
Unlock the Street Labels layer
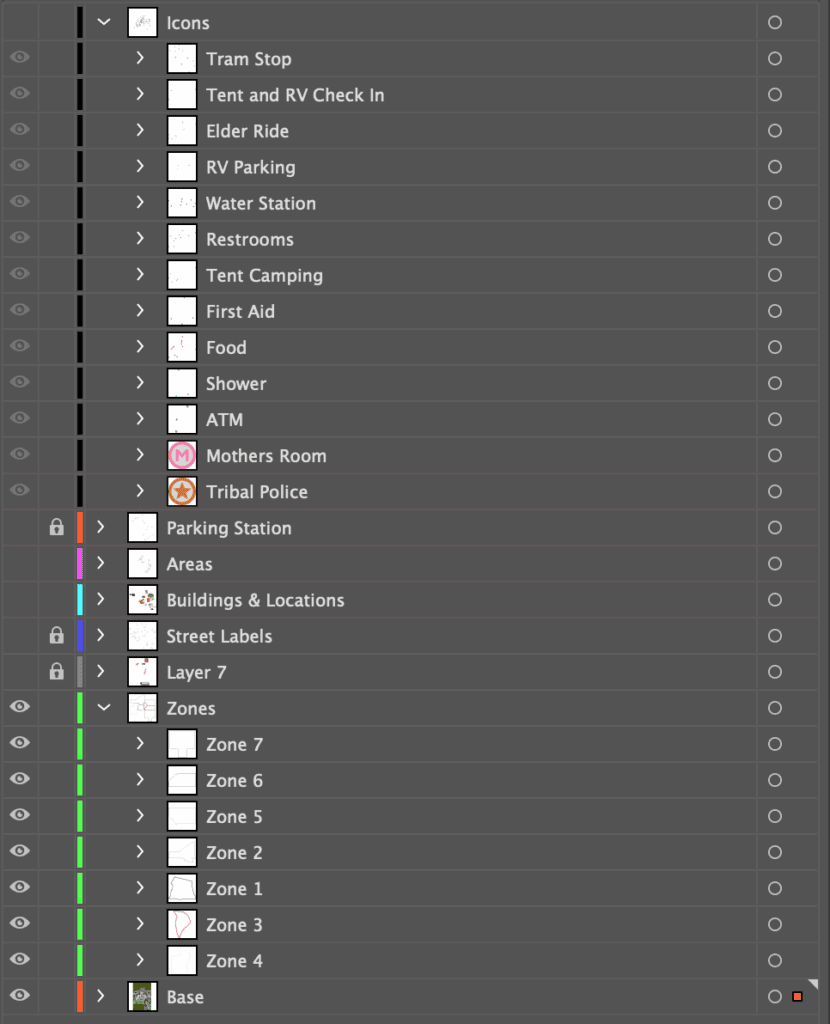coord(57,636)
